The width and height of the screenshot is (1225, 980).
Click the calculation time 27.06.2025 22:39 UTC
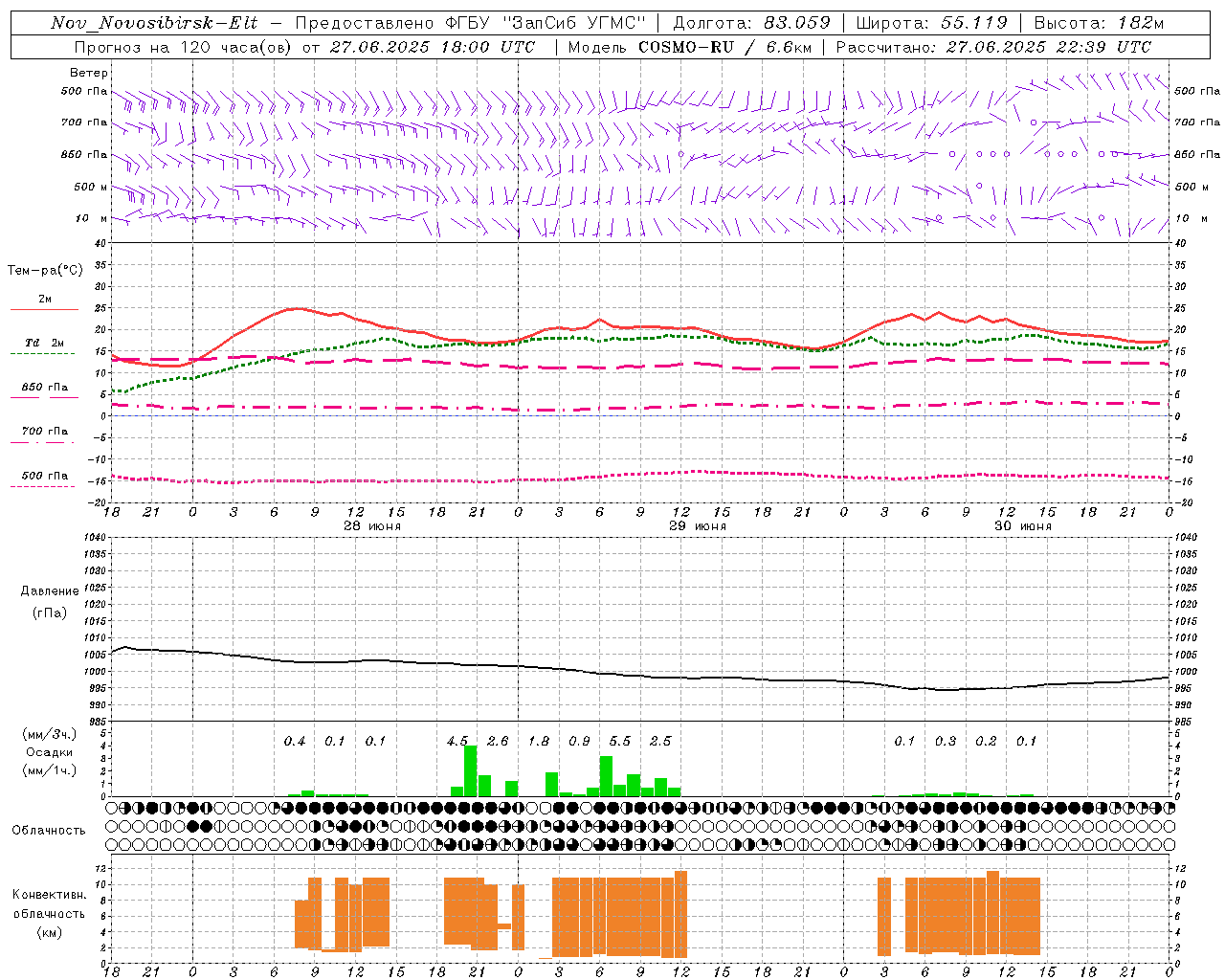[x=1048, y=47]
